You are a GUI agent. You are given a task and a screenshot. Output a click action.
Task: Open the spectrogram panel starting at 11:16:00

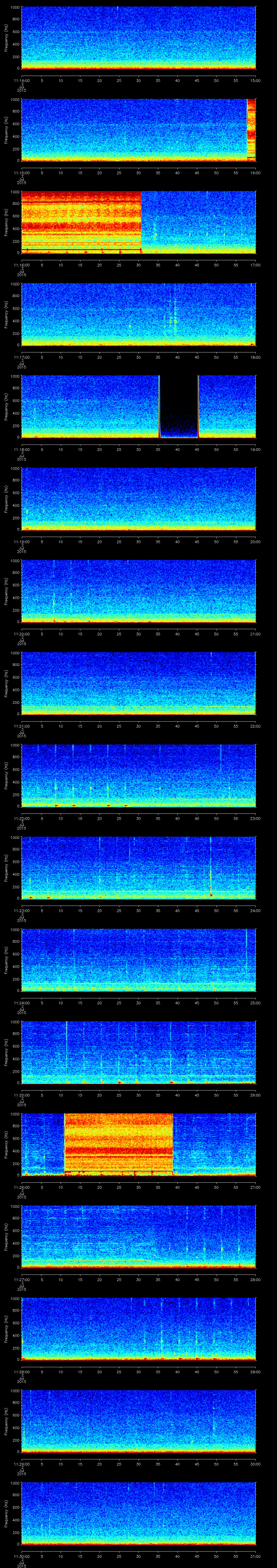[x=138, y=222]
